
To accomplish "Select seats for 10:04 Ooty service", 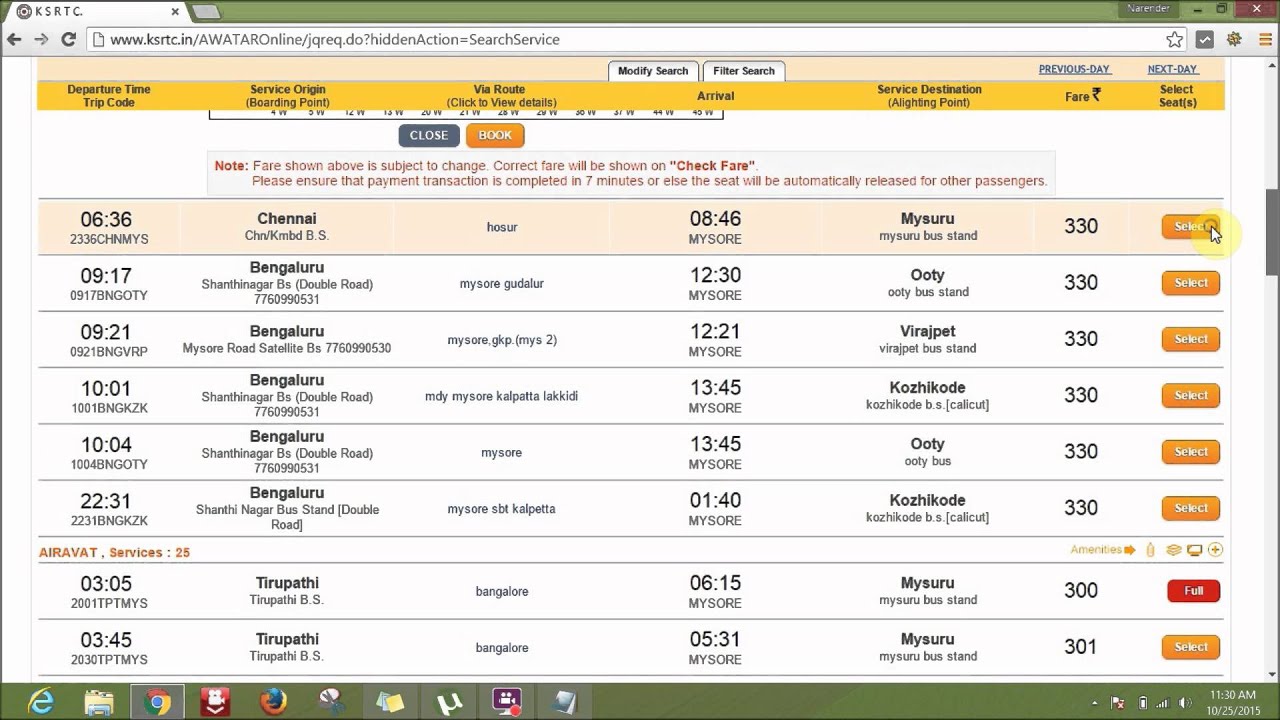I will coord(1191,452).
